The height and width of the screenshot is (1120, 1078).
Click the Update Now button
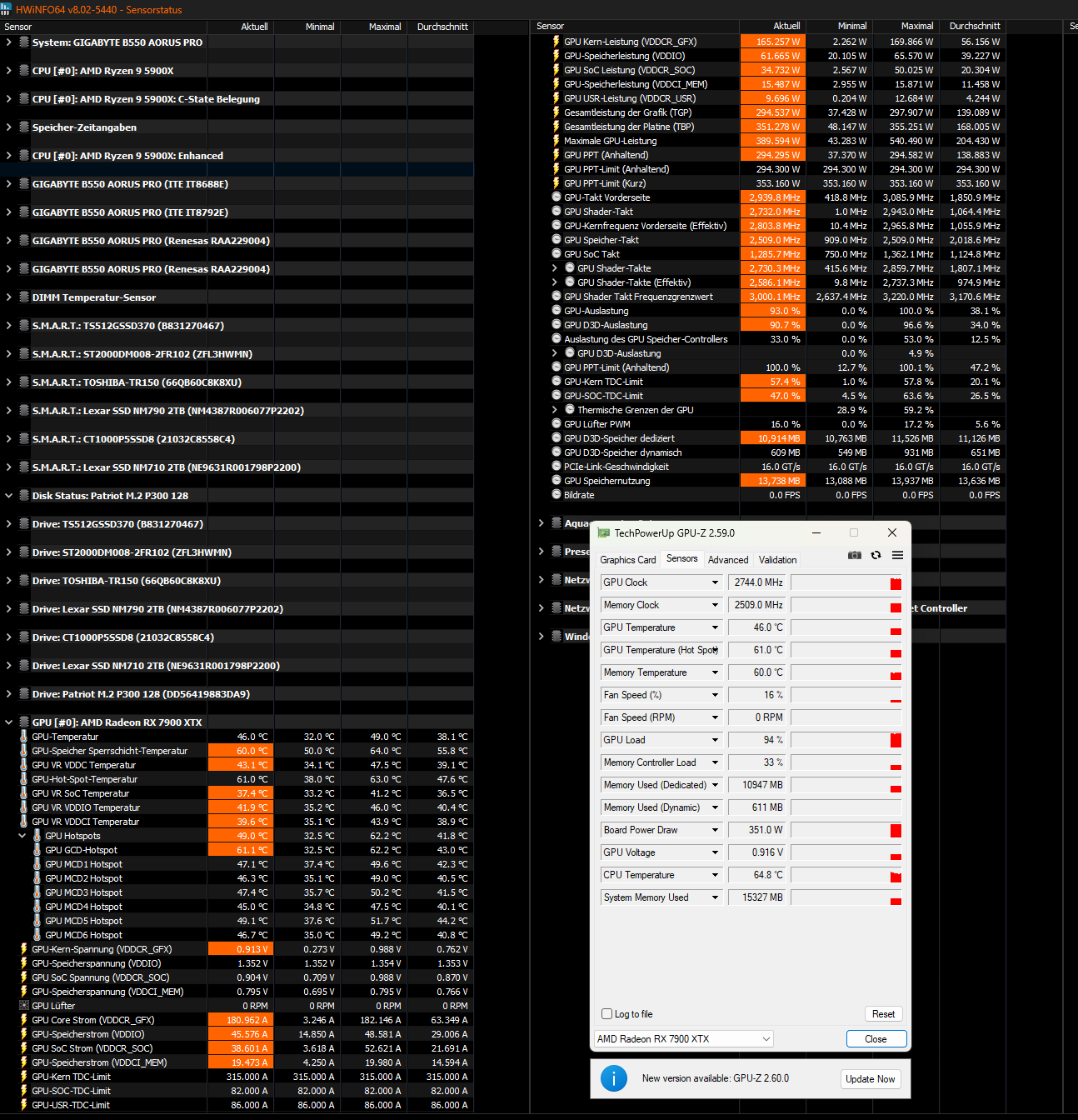pos(870,1078)
